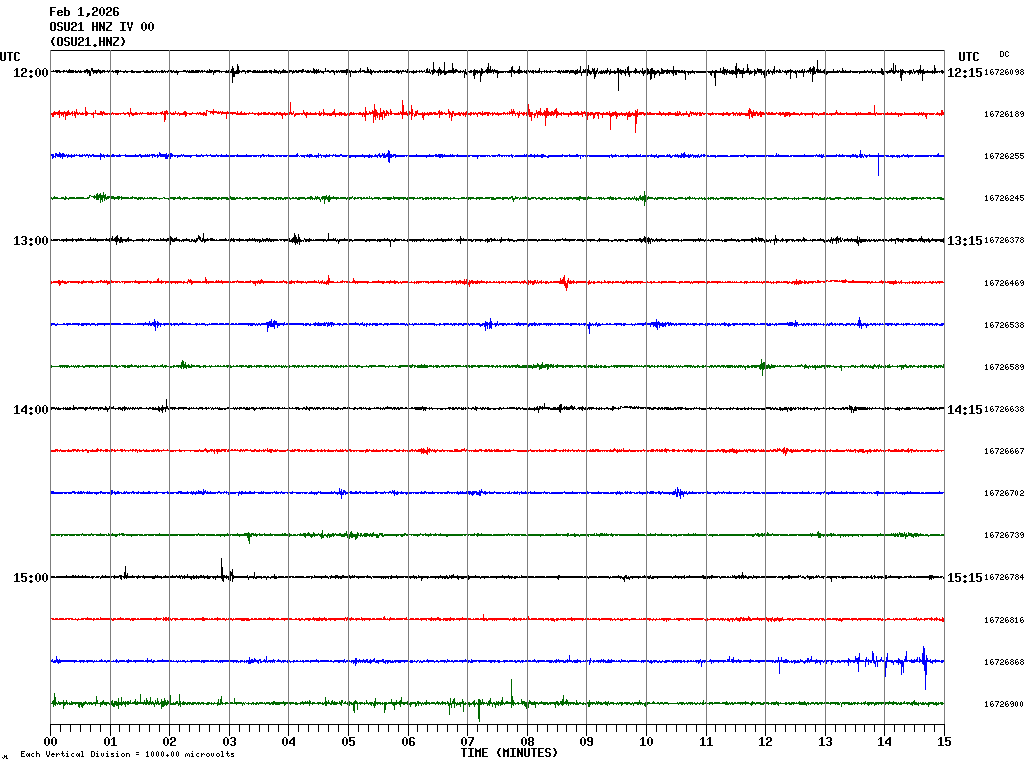Click the vertical division scale note
The height and width of the screenshot is (768, 1024).
pyautogui.click(x=127, y=754)
